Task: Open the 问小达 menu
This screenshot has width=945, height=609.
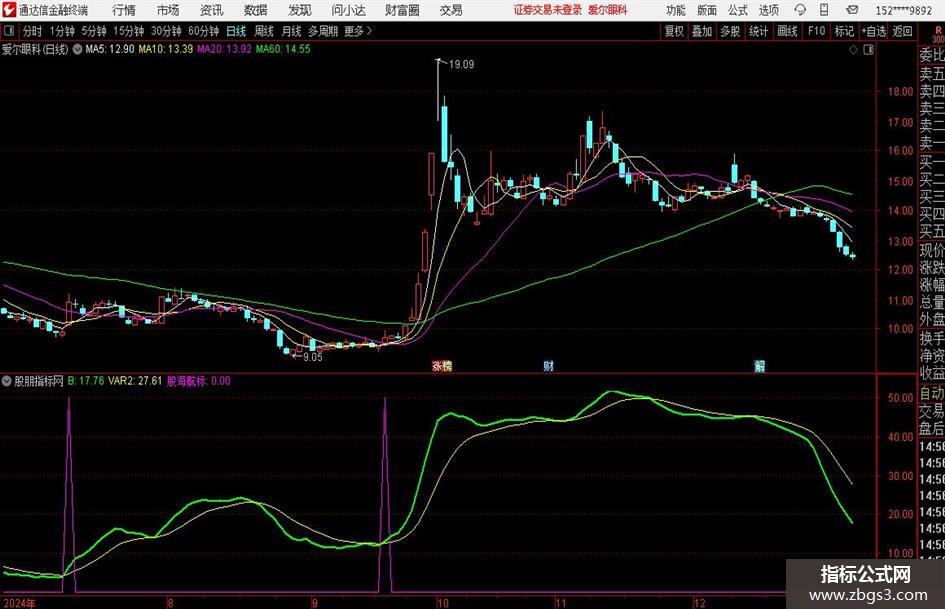Action: [348, 10]
